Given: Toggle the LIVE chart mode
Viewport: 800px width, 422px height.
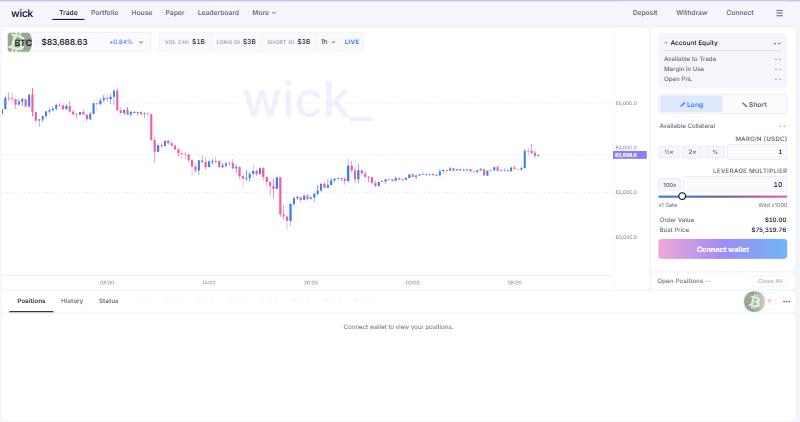Looking at the screenshot, I should [x=352, y=42].
